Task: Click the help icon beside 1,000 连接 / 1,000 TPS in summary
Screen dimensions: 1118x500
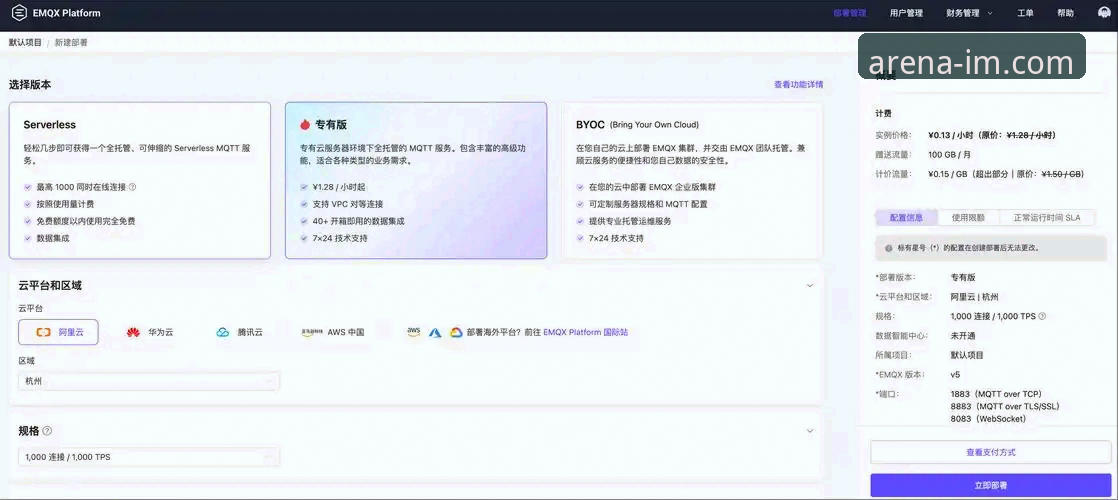Action: [x=1042, y=316]
